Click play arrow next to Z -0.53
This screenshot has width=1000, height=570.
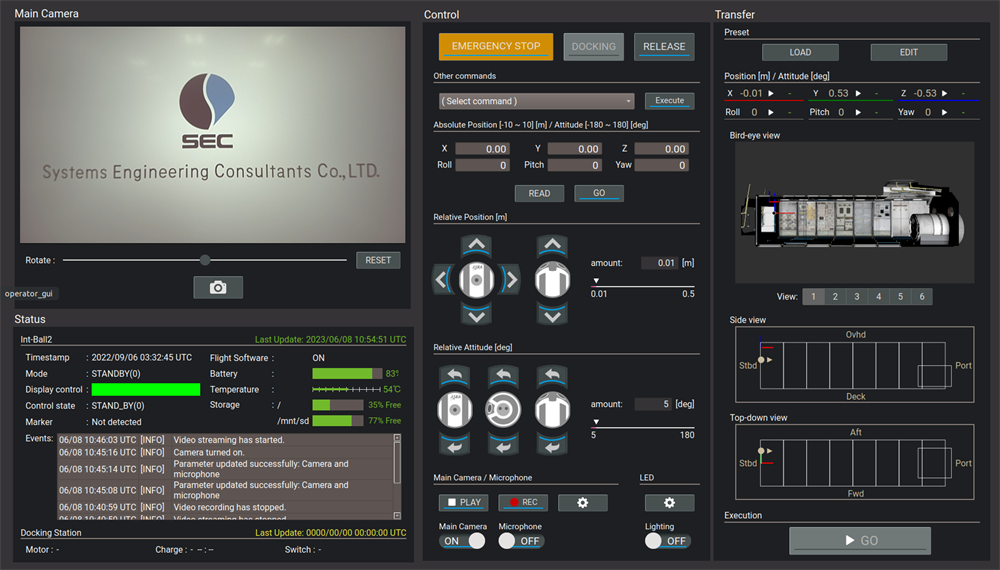[945, 93]
